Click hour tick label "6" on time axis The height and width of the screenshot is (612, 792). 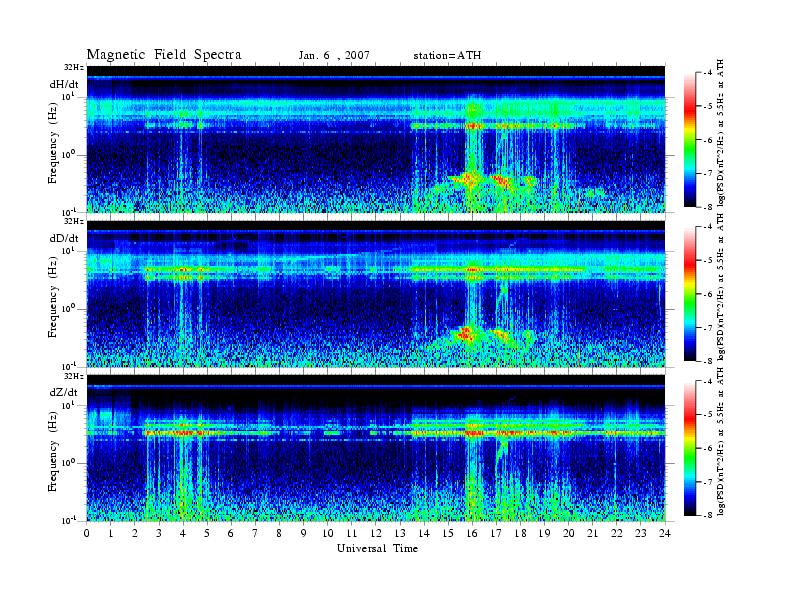tap(231, 533)
